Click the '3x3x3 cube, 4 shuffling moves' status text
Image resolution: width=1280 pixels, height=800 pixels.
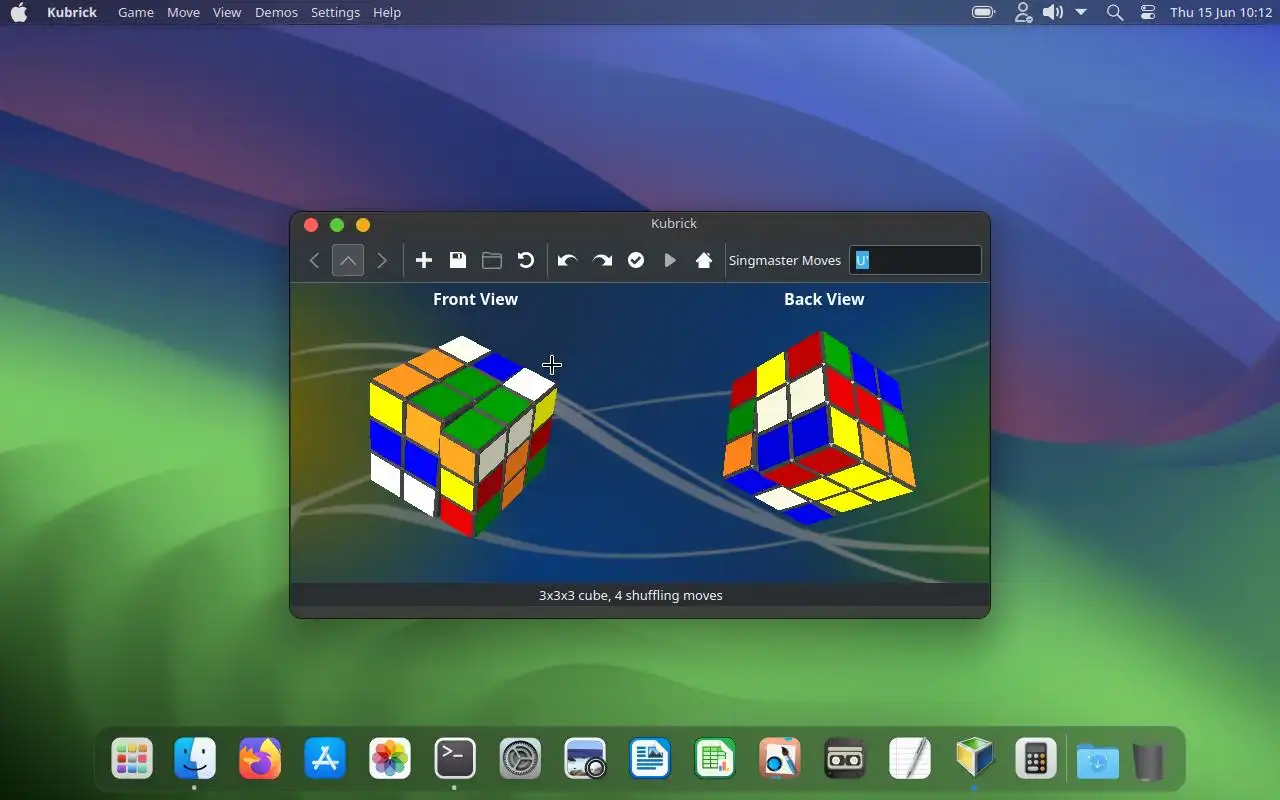[x=630, y=595]
